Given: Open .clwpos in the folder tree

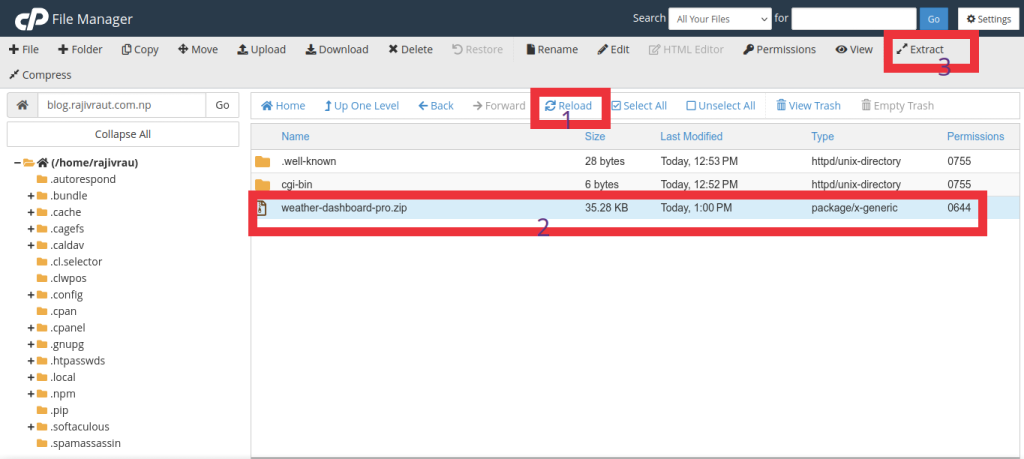Looking at the screenshot, I should coord(69,278).
